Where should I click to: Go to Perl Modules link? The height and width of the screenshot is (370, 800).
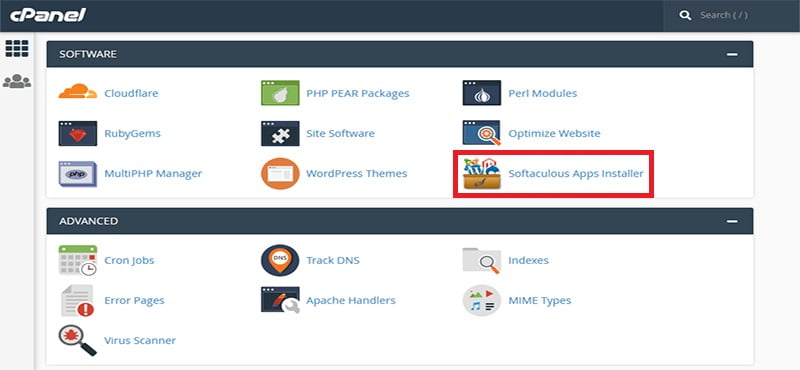542,93
